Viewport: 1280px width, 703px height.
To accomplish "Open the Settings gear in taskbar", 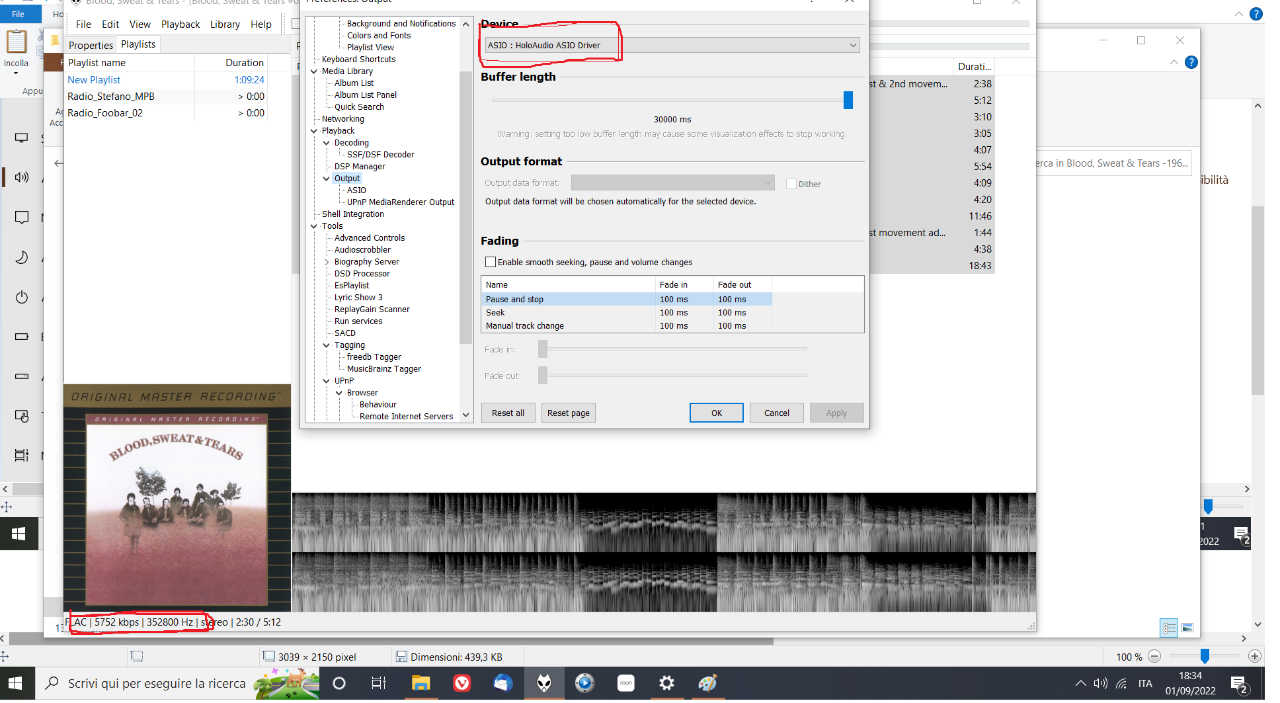I will tap(667, 683).
